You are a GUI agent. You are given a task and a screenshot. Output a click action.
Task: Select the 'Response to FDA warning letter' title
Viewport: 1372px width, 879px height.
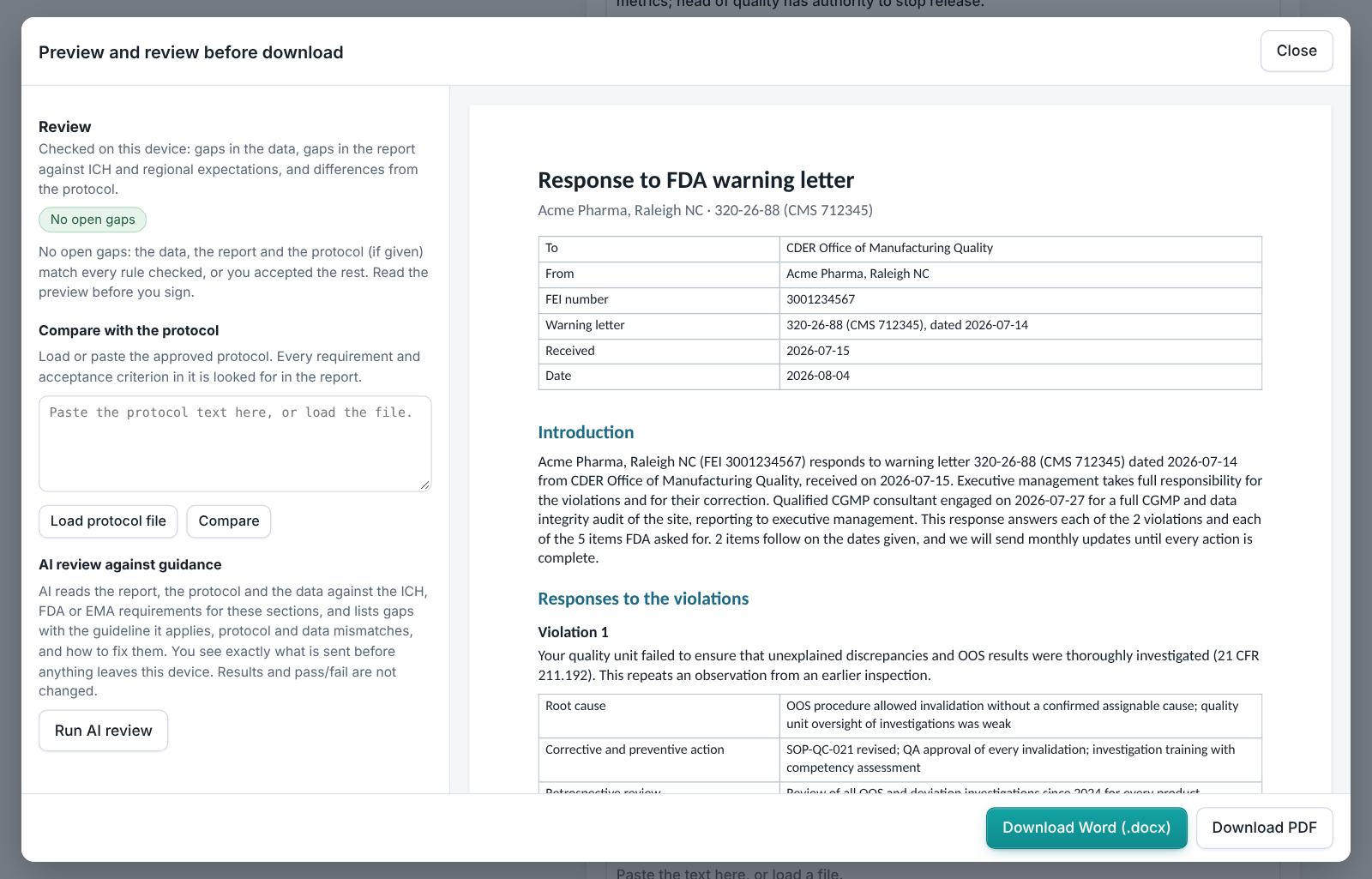(695, 180)
